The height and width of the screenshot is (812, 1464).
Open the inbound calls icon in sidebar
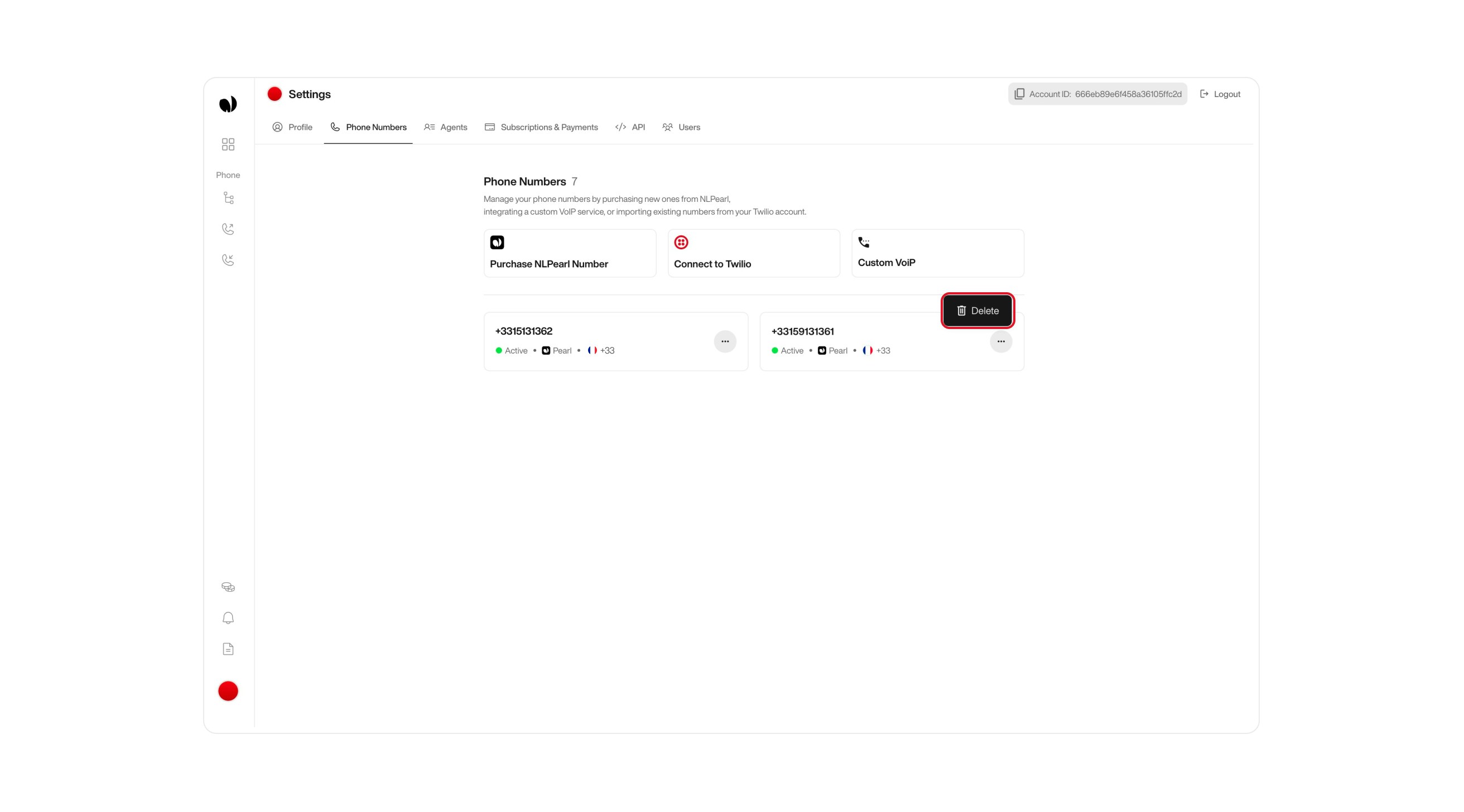pyautogui.click(x=228, y=260)
